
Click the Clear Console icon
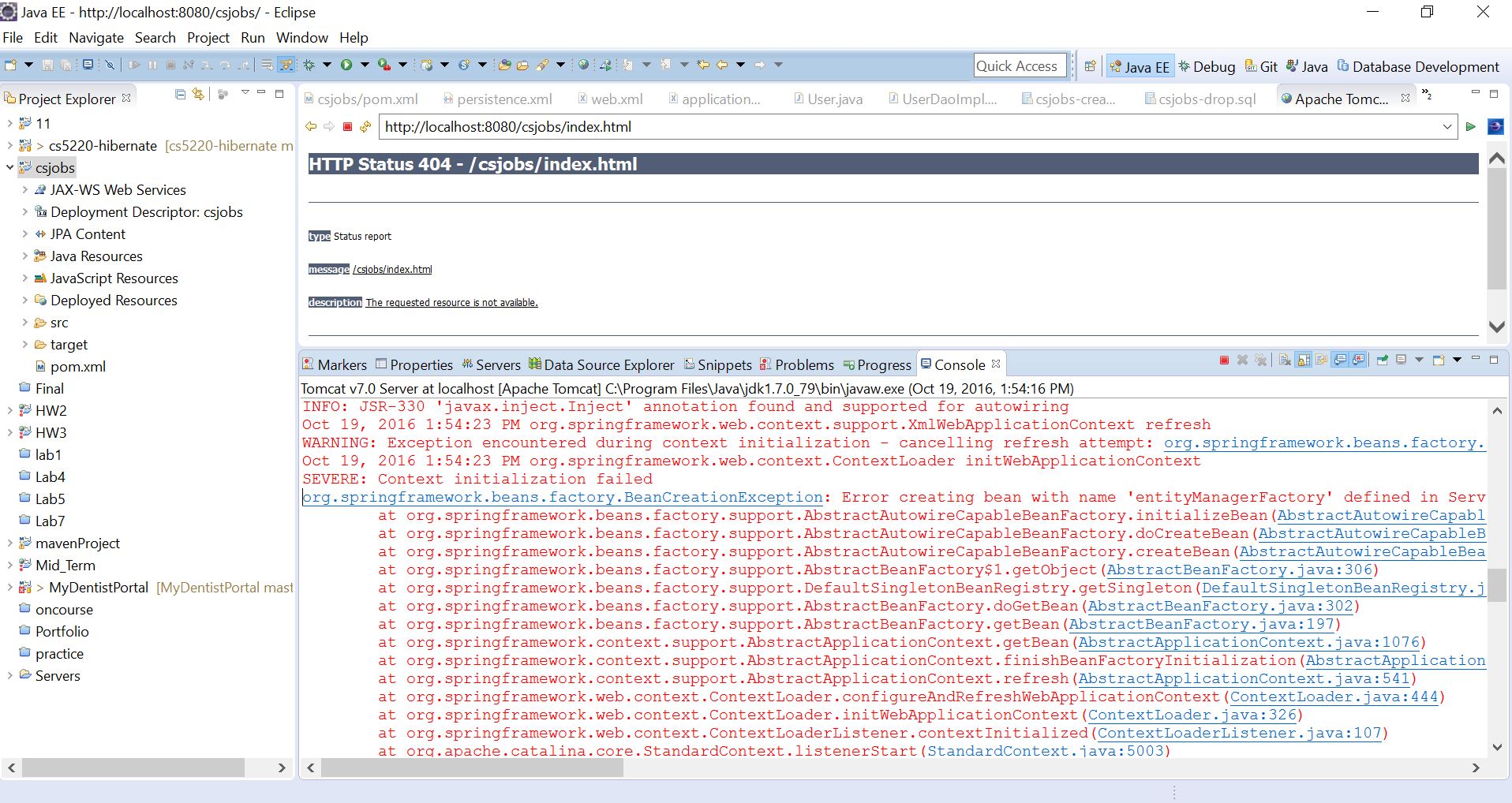(1286, 360)
